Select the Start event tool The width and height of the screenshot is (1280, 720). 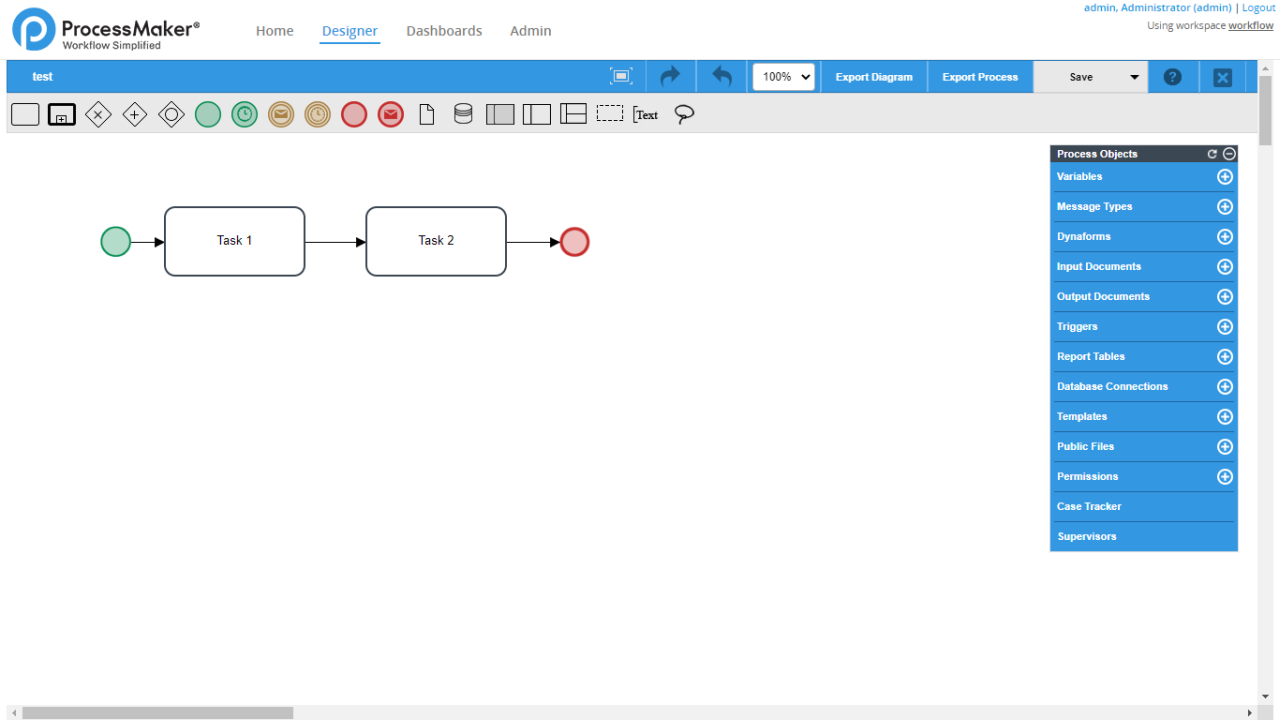[208, 114]
